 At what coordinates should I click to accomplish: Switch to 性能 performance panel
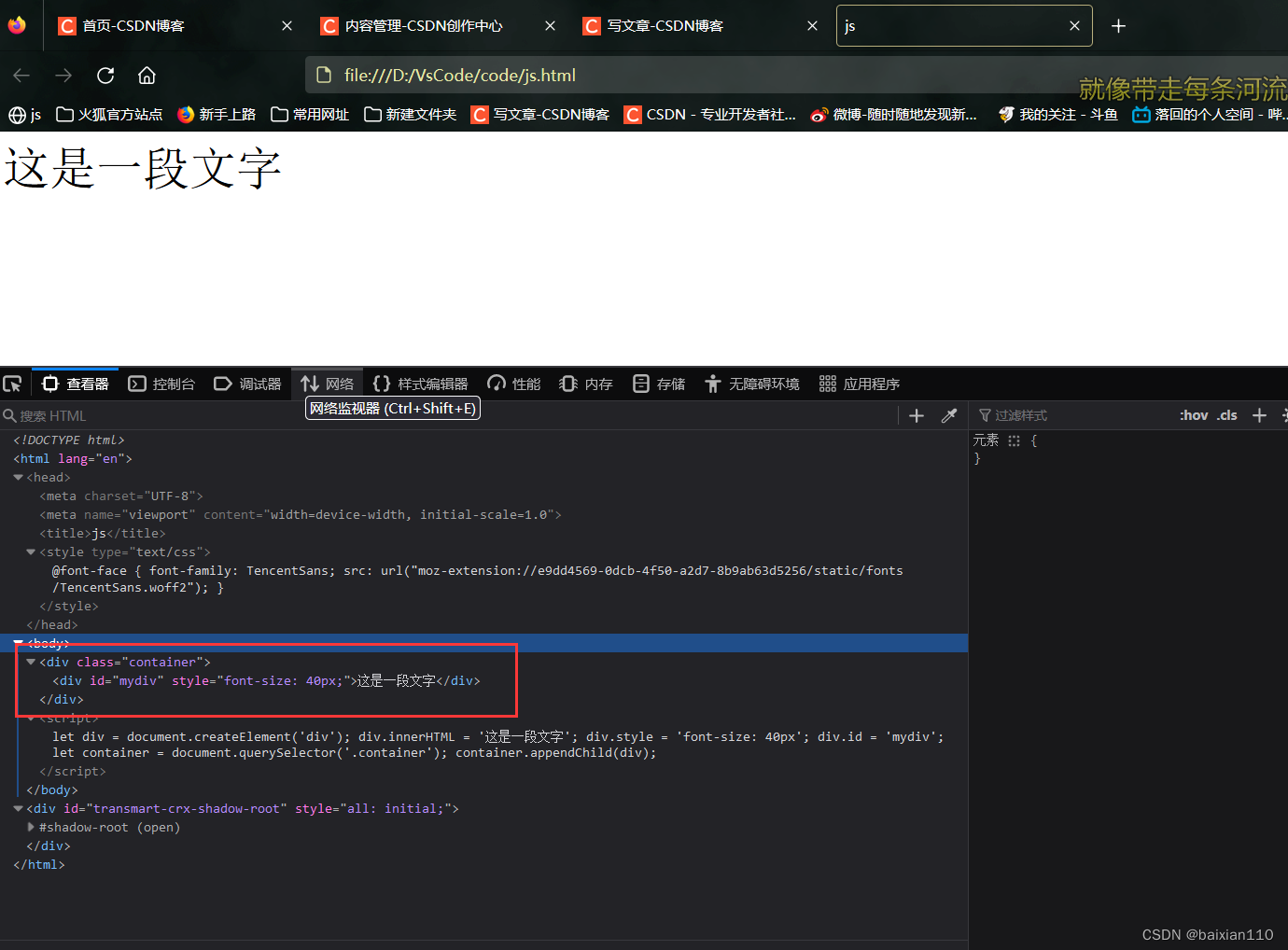click(x=514, y=384)
